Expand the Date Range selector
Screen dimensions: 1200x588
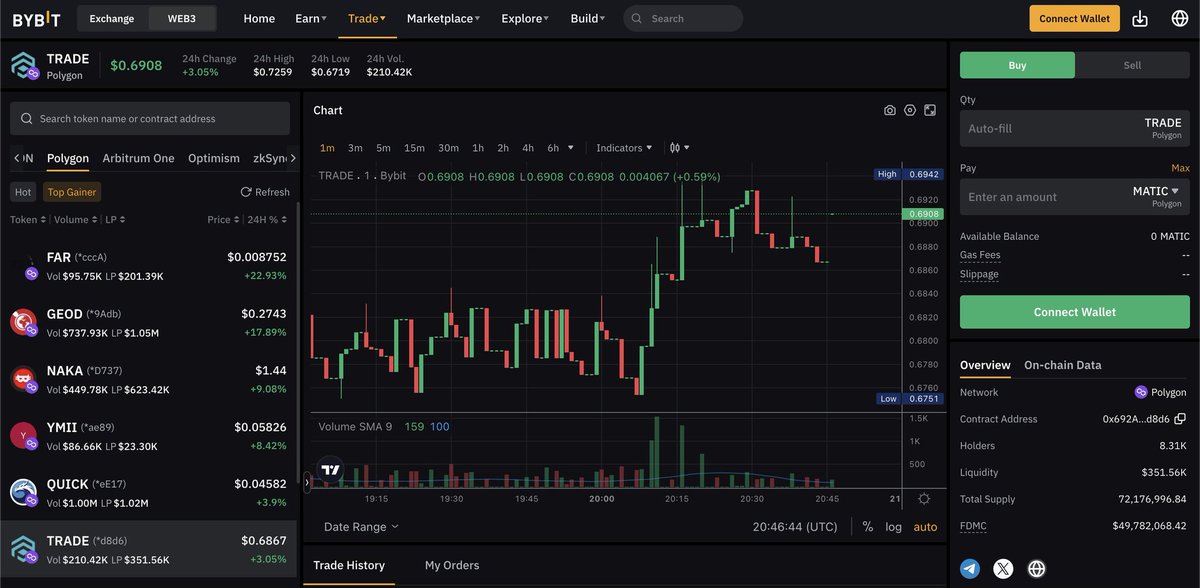click(361, 526)
